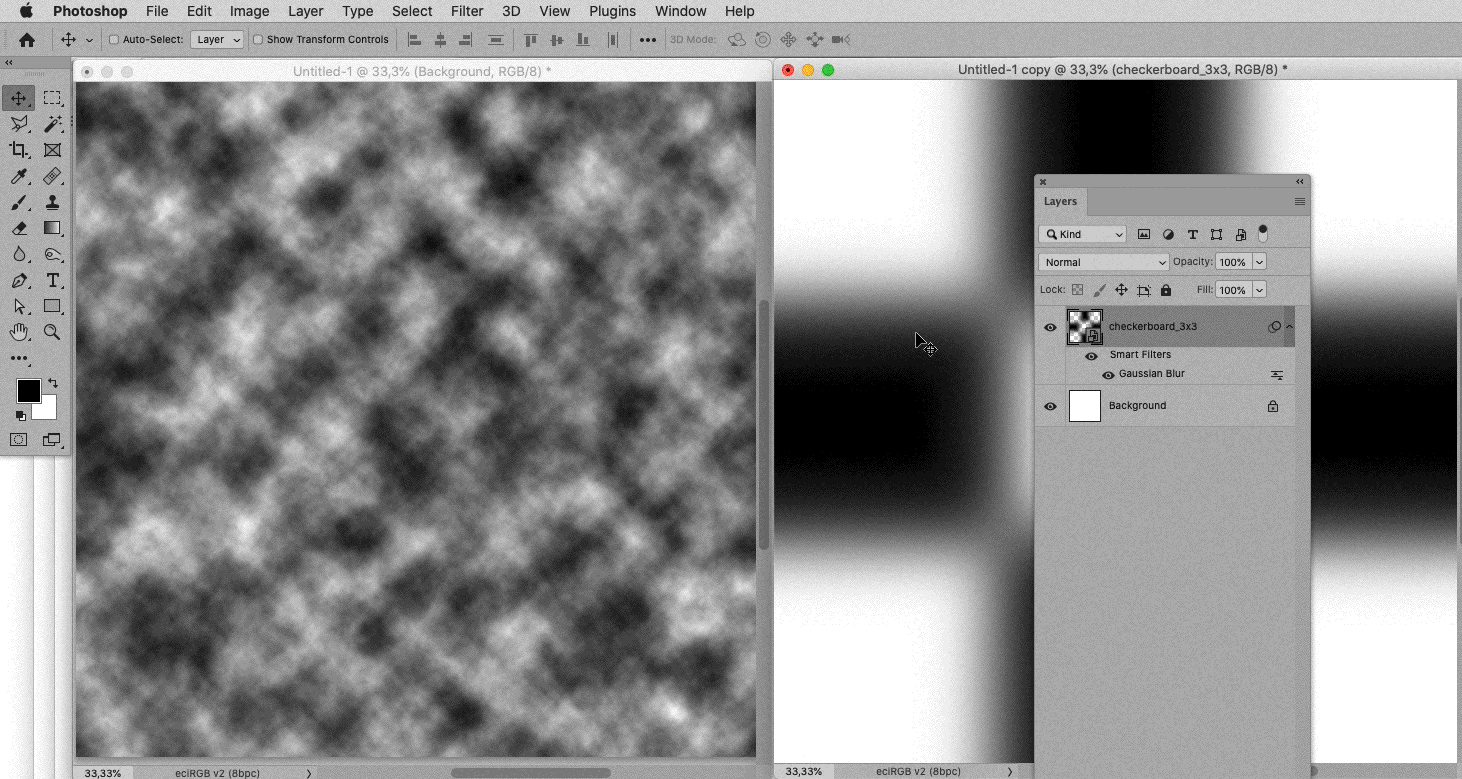Toggle Lock All padlock icon
This screenshot has height=779, width=1462.
click(x=1165, y=290)
